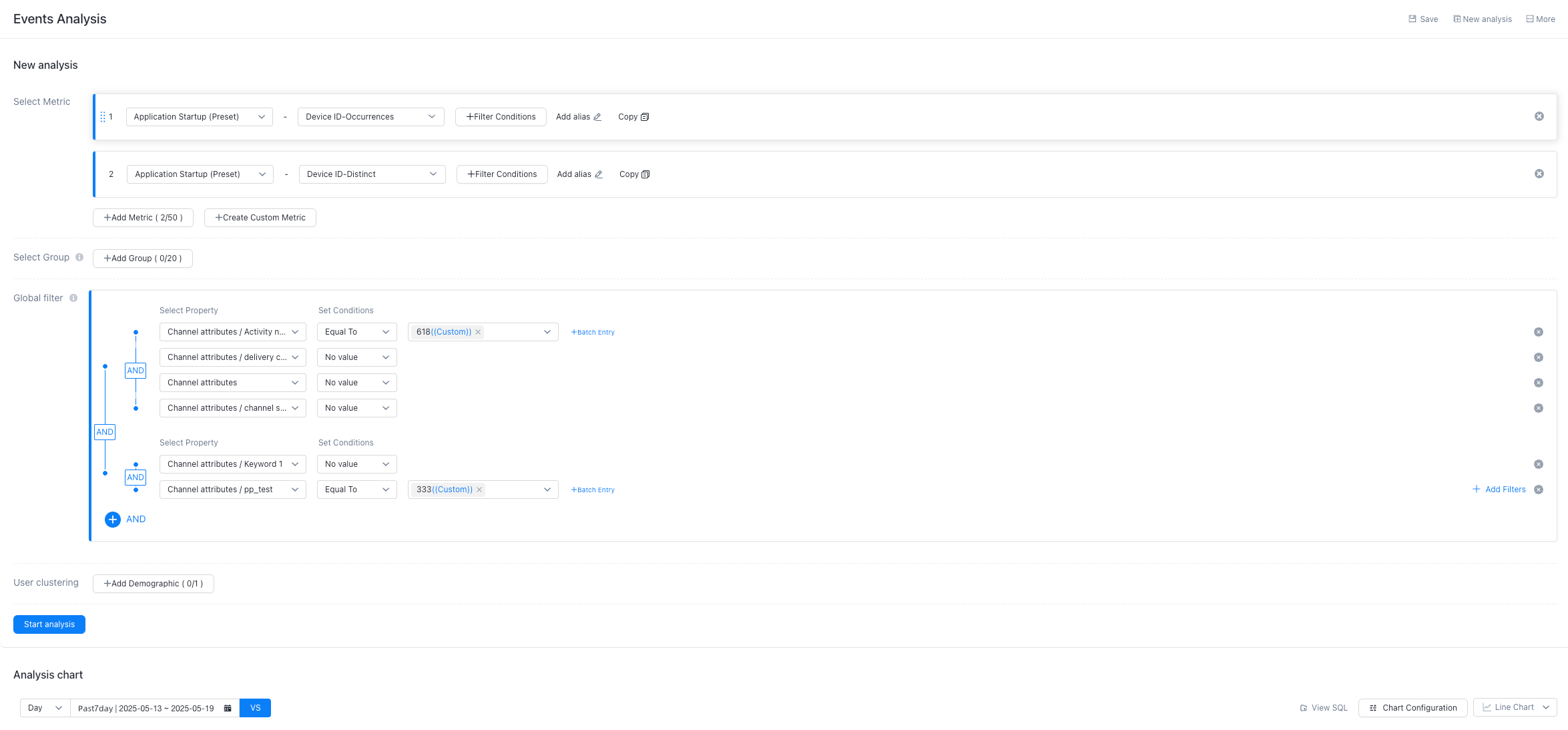Toggle the VS comparison button

click(255, 708)
